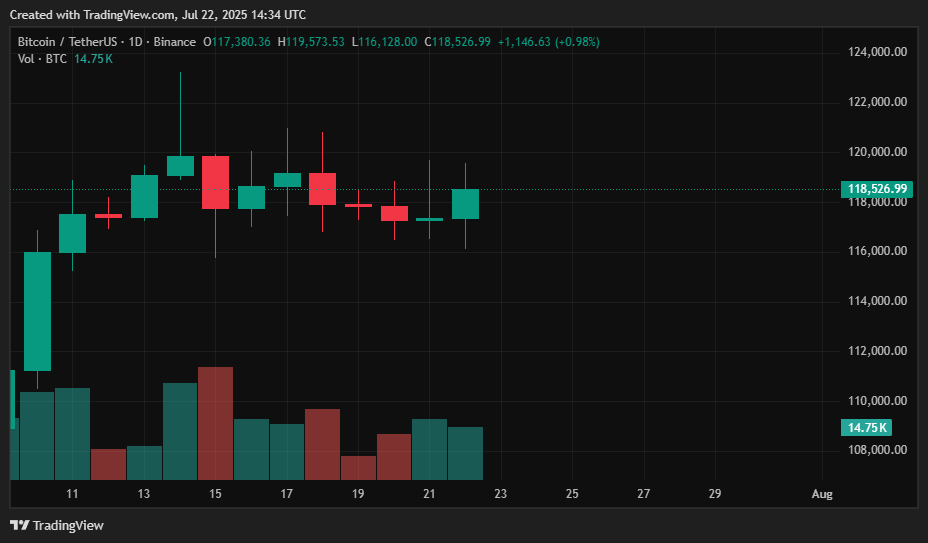Viewport: 928px width, 543px height.
Task: Click the 23 date label on time axis
Action: [x=501, y=494]
